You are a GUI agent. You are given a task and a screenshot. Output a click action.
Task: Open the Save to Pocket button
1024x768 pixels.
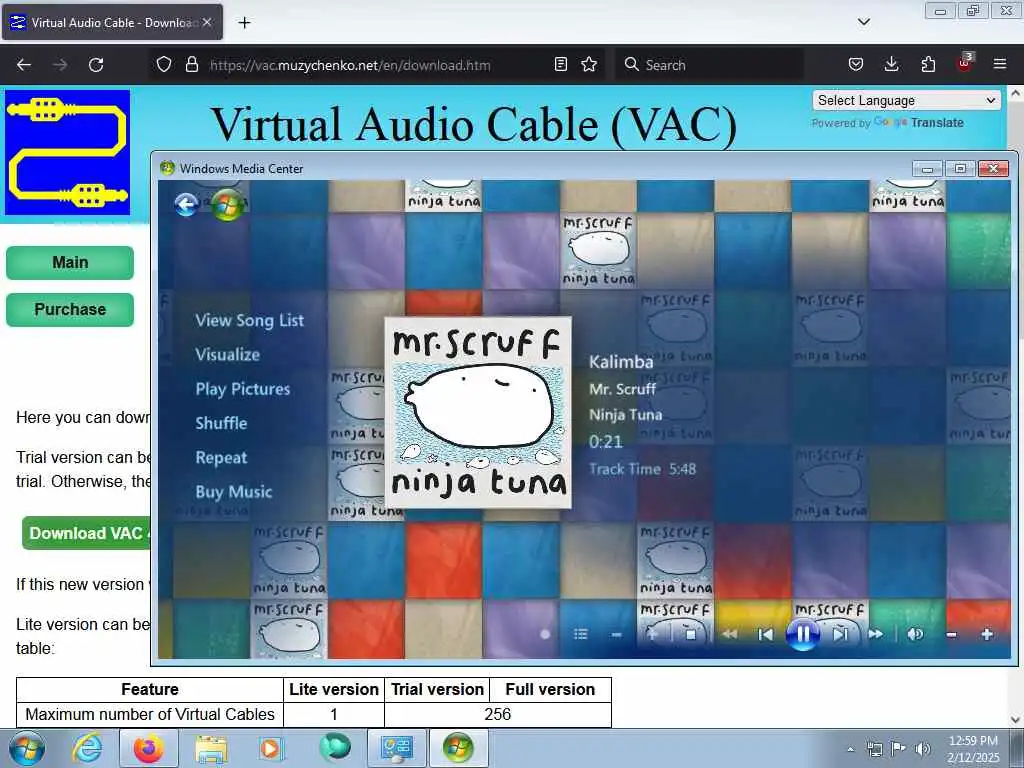point(856,65)
